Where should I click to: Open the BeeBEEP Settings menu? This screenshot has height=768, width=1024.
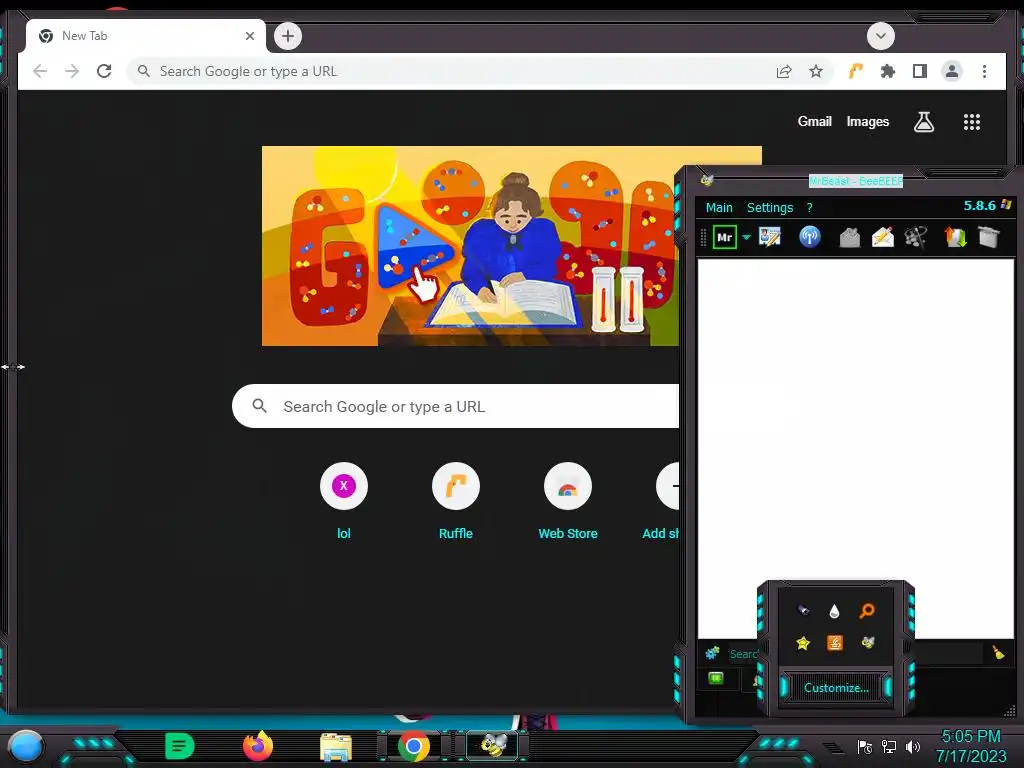click(x=770, y=208)
